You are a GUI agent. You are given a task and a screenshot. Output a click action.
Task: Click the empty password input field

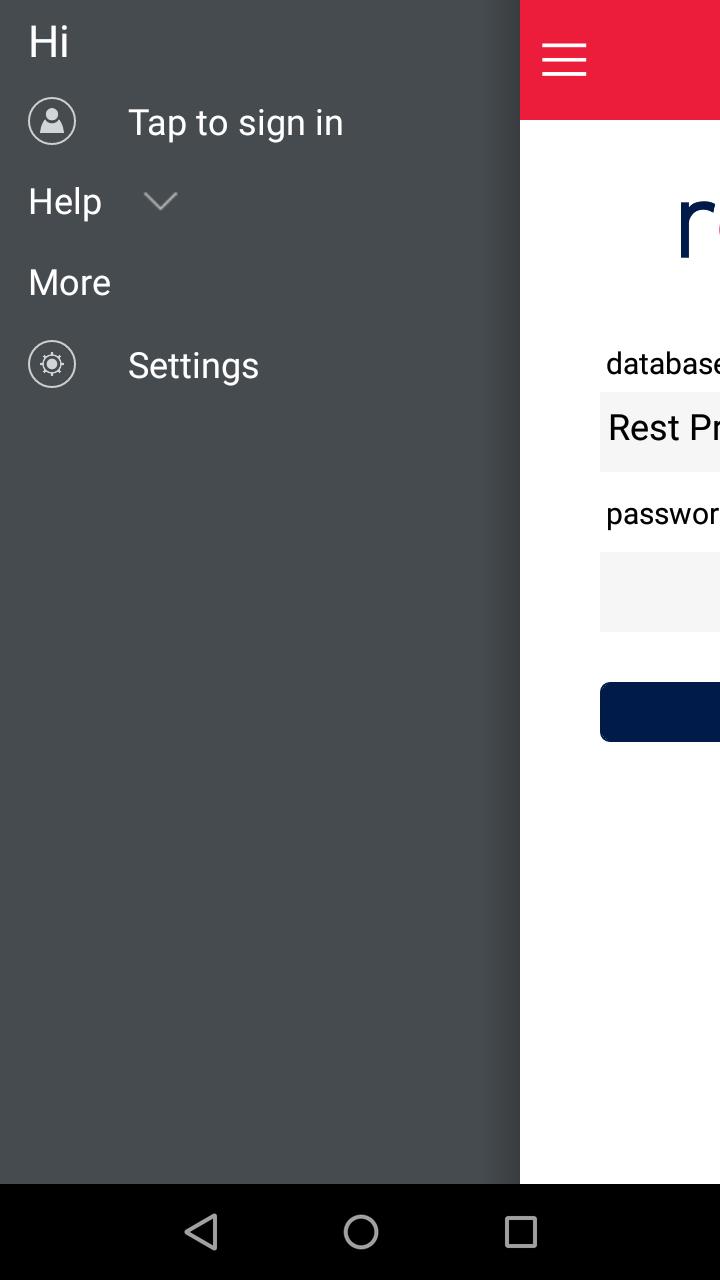pyautogui.click(x=660, y=592)
